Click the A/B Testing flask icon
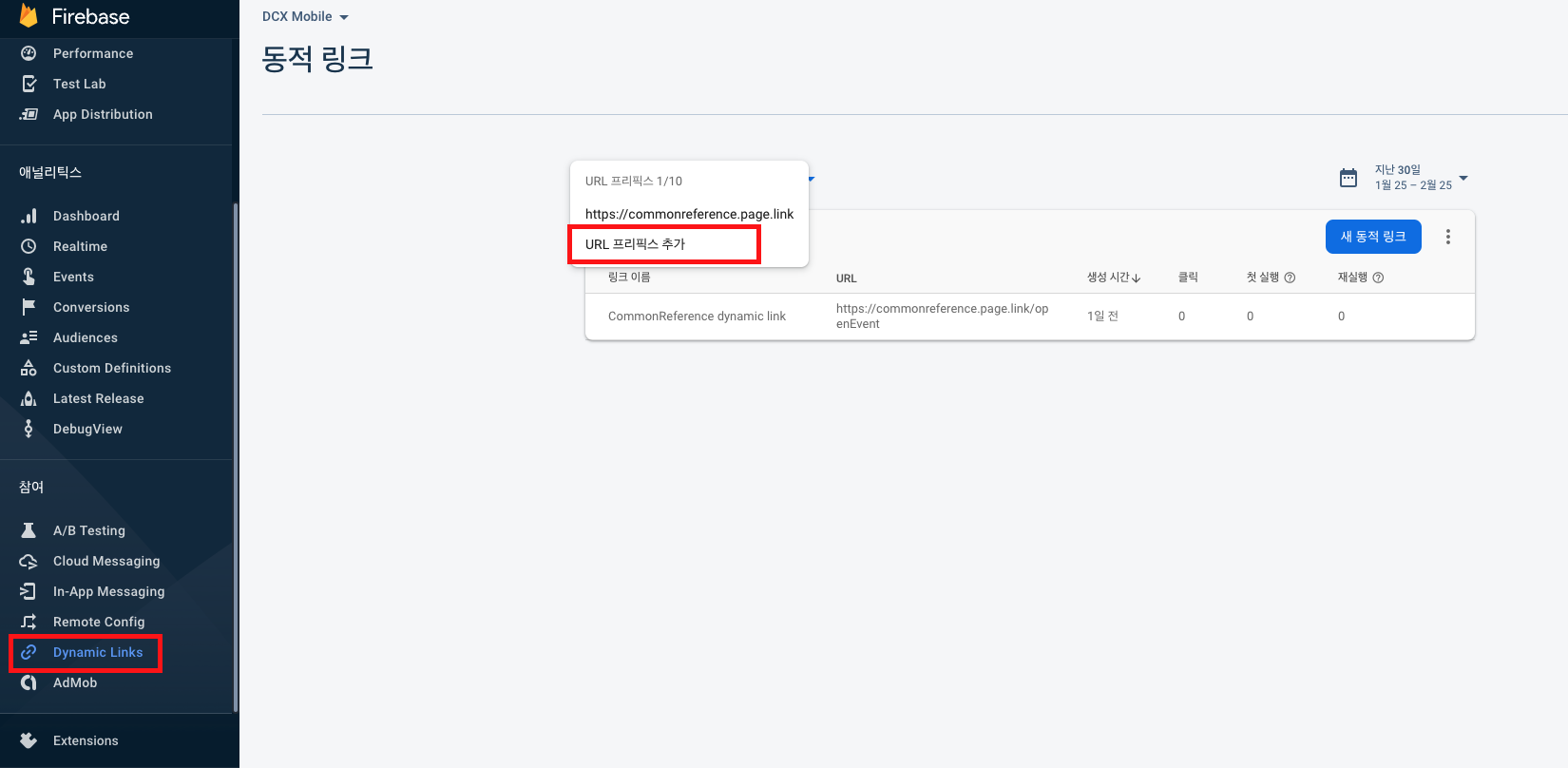The image size is (1568, 768). point(29,530)
